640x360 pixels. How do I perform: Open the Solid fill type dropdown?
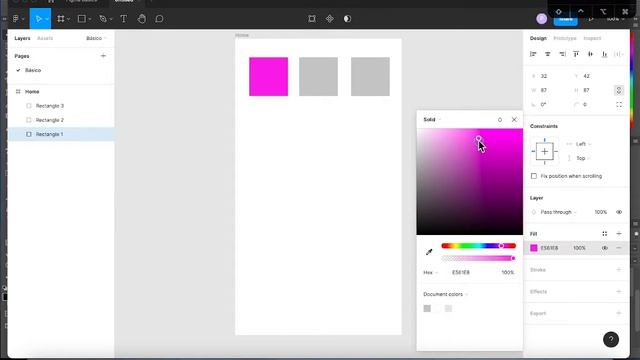click(x=432, y=120)
